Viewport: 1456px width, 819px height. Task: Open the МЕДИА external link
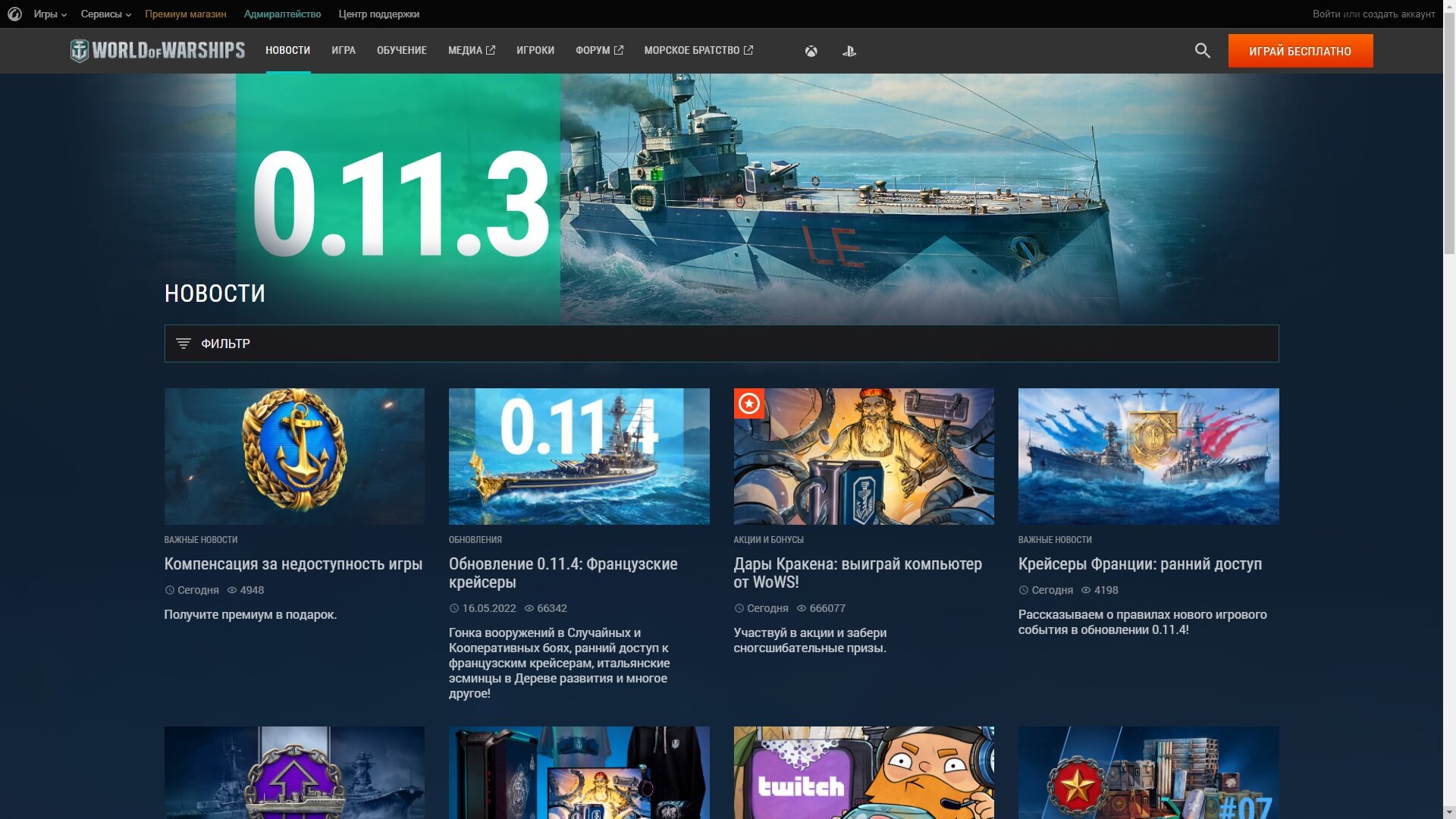pyautogui.click(x=471, y=50)
